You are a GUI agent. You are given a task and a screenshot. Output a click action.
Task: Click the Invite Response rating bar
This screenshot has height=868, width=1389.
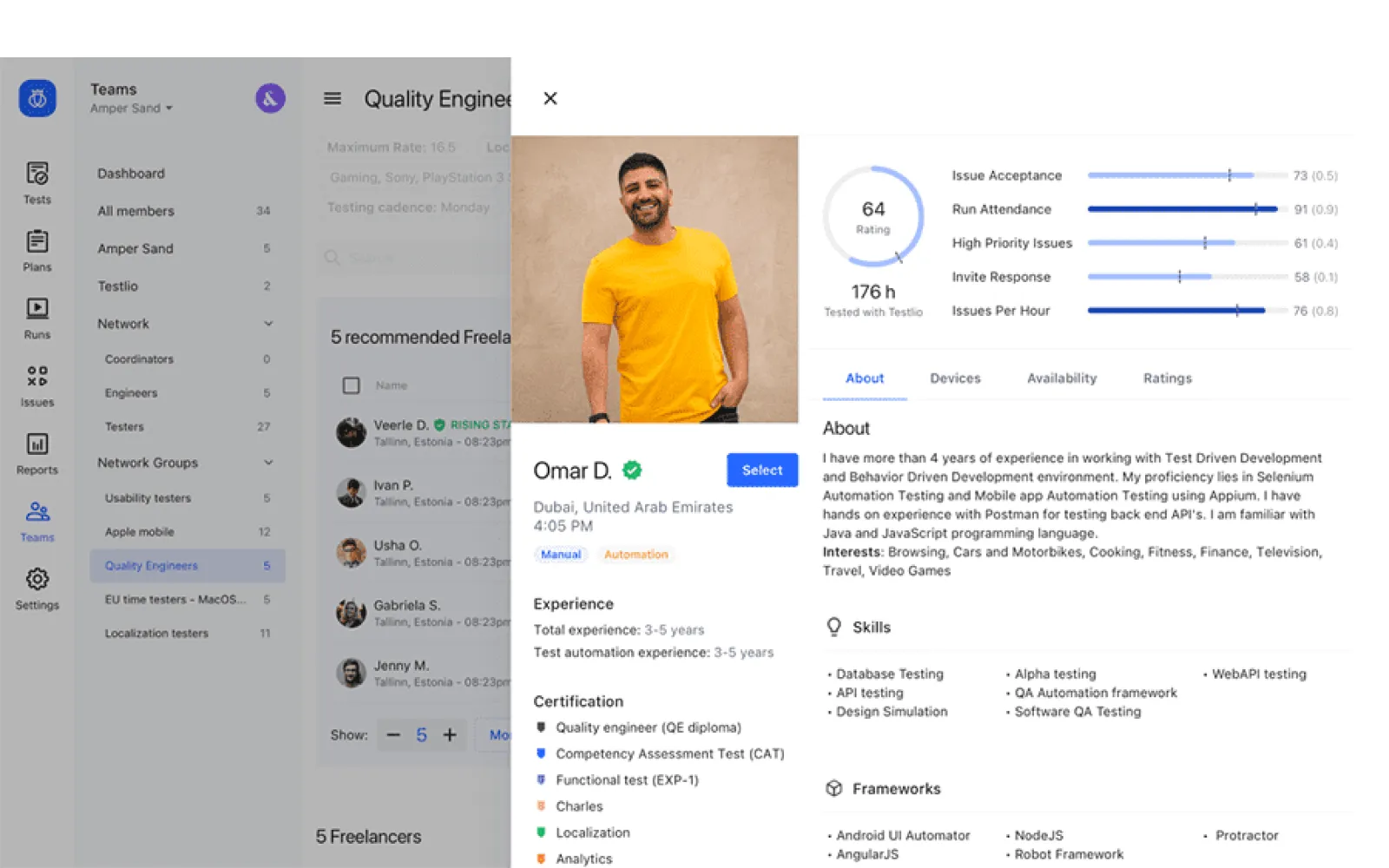tap(1187, 277)
